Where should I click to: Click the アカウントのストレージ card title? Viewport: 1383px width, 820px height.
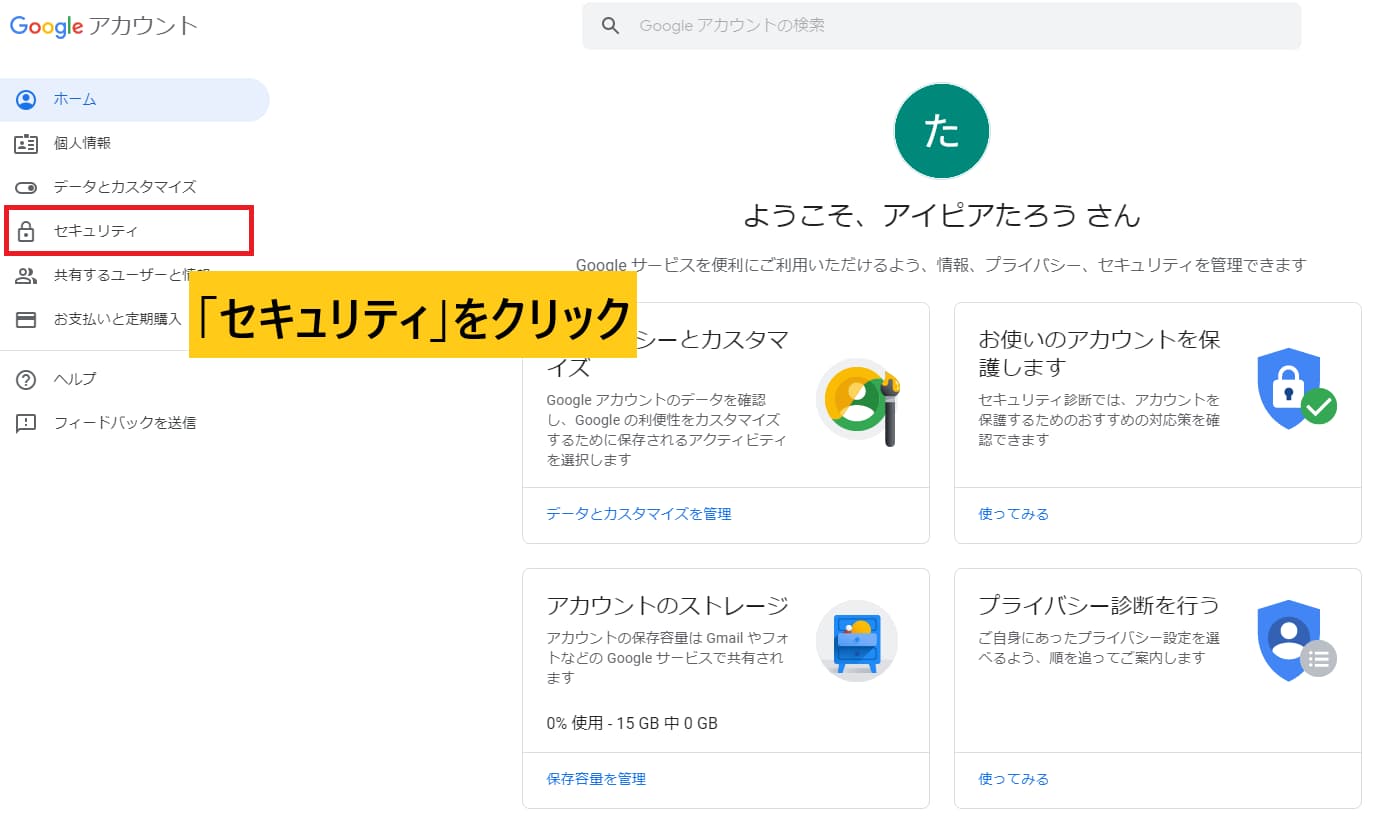pyautogui.click(x=668, y=605)
